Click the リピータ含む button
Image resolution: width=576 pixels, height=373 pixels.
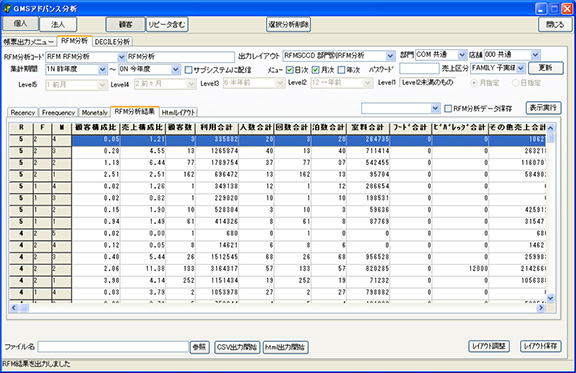[167, 25]
